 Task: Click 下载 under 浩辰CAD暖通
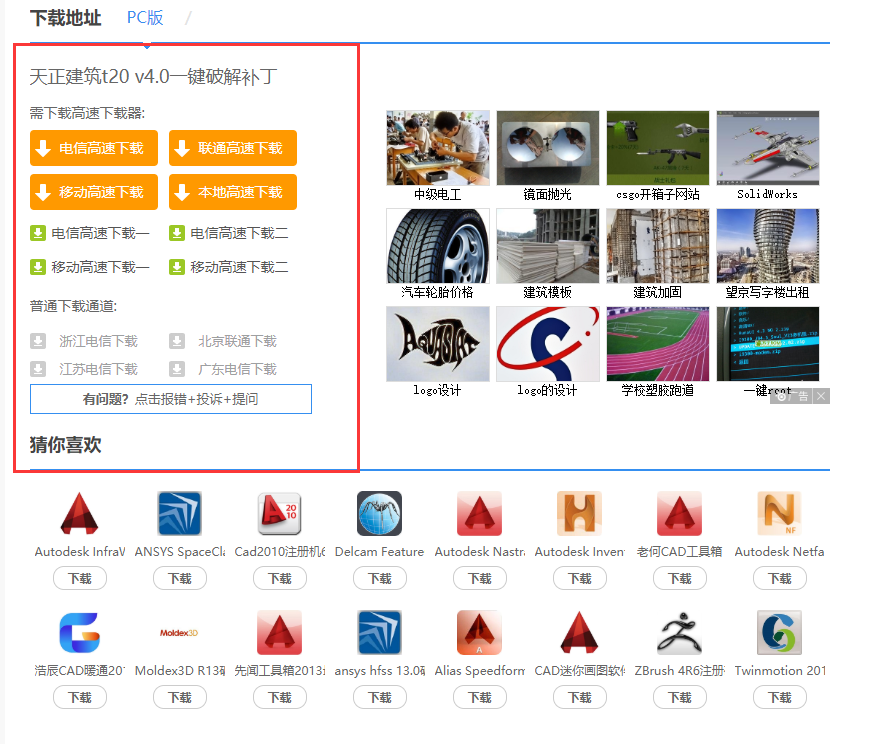click(x=80, y=697)
